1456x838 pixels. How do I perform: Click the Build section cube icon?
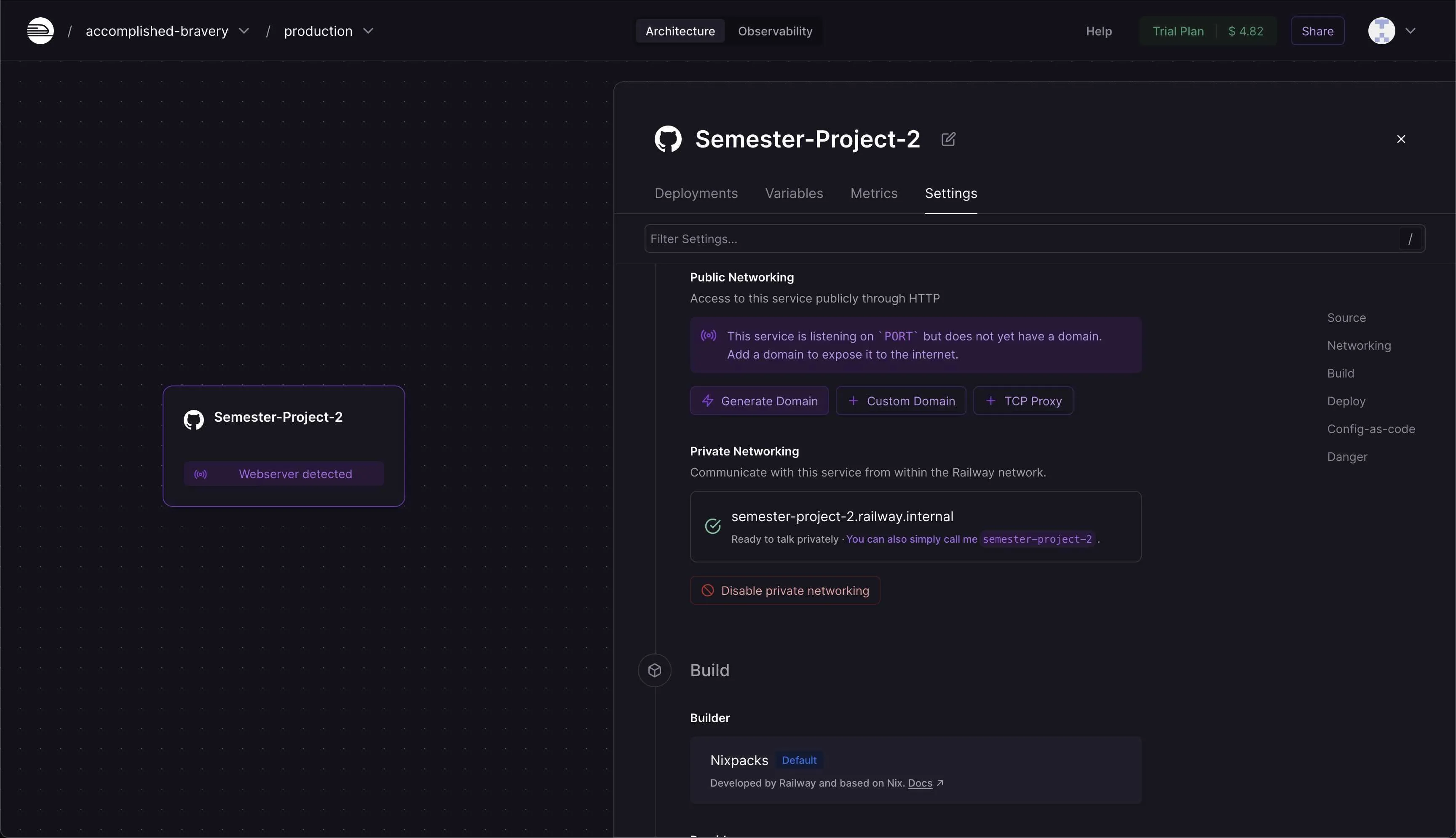click(x=654, y=670)
